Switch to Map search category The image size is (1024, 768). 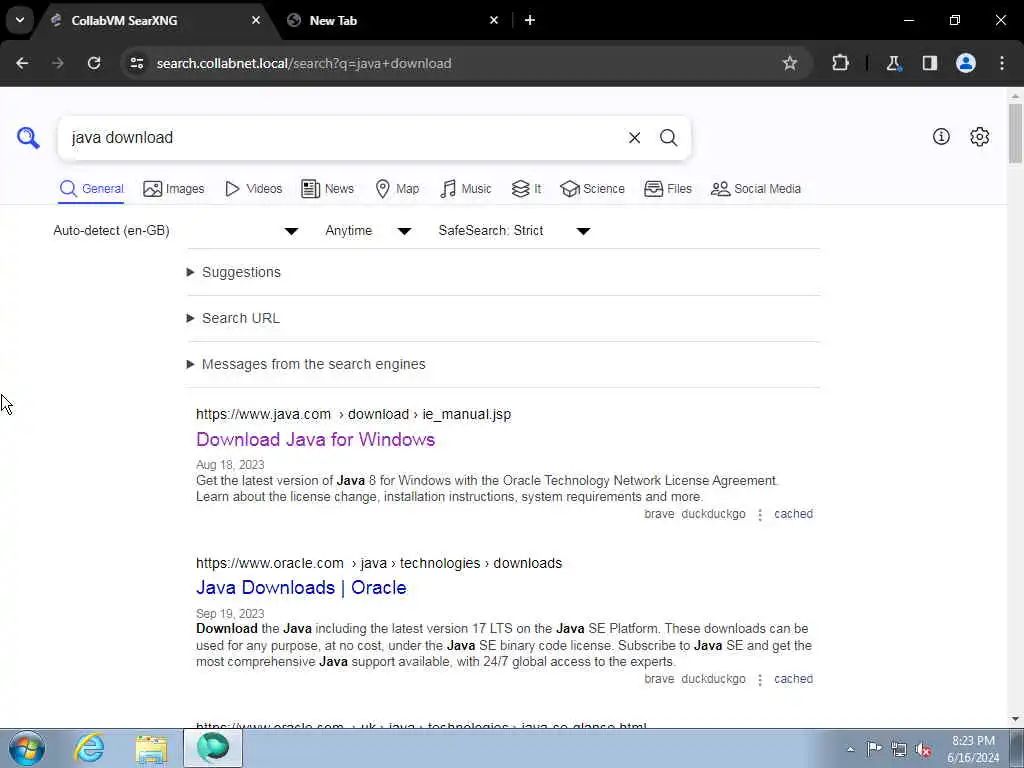[x=397, y=189]
